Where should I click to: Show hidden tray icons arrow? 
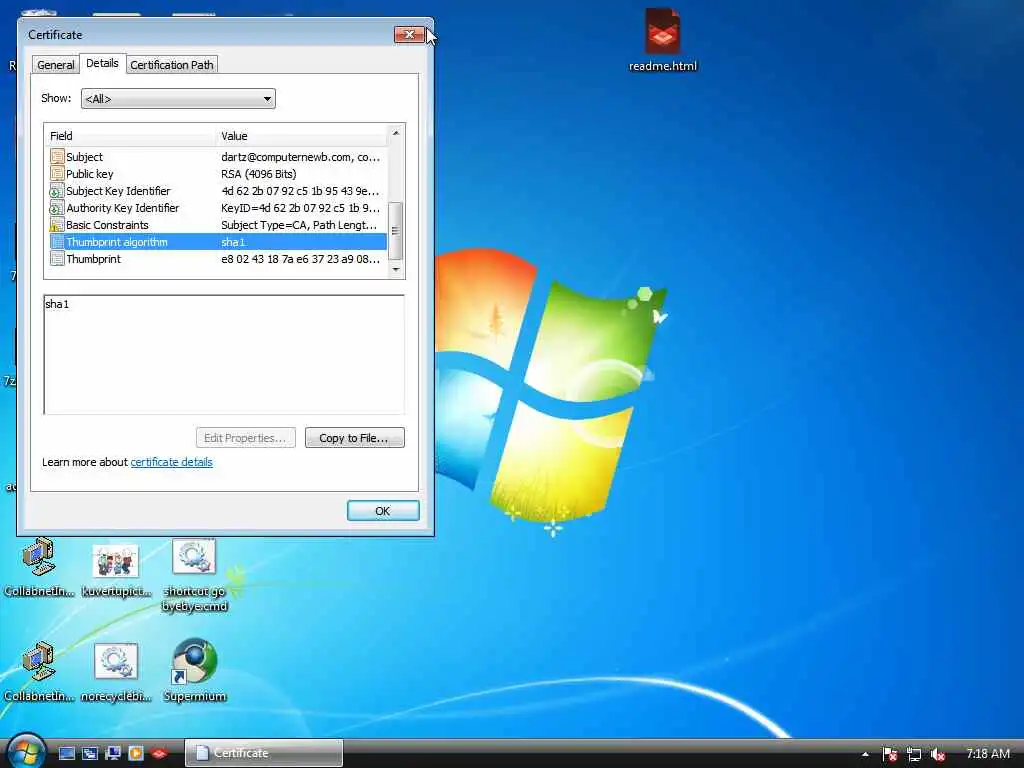point(865,754)
